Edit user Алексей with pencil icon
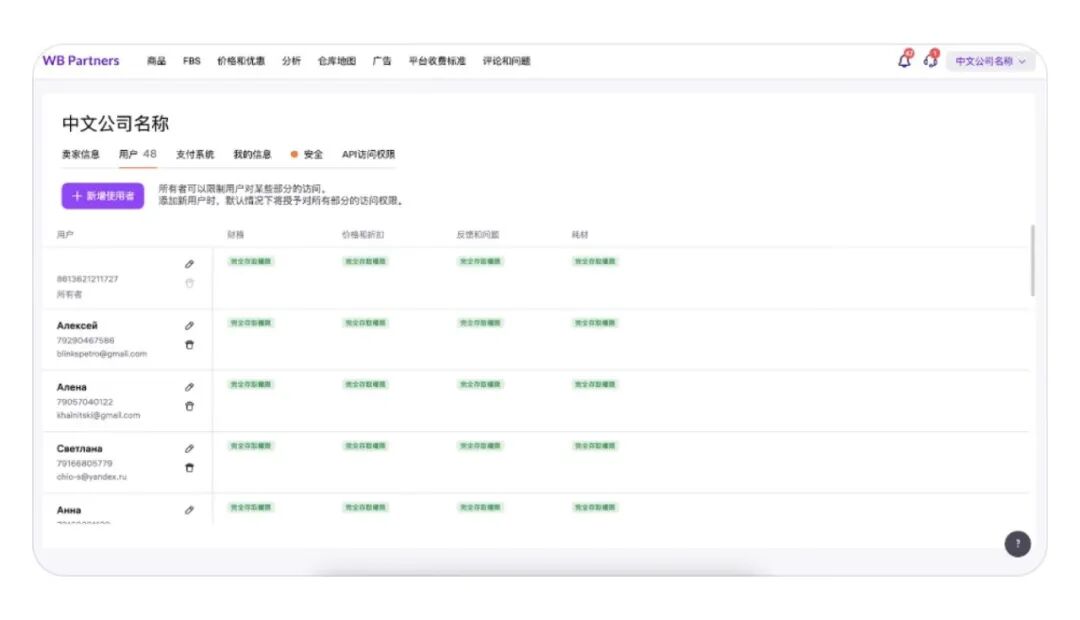 tap(189, 326)
